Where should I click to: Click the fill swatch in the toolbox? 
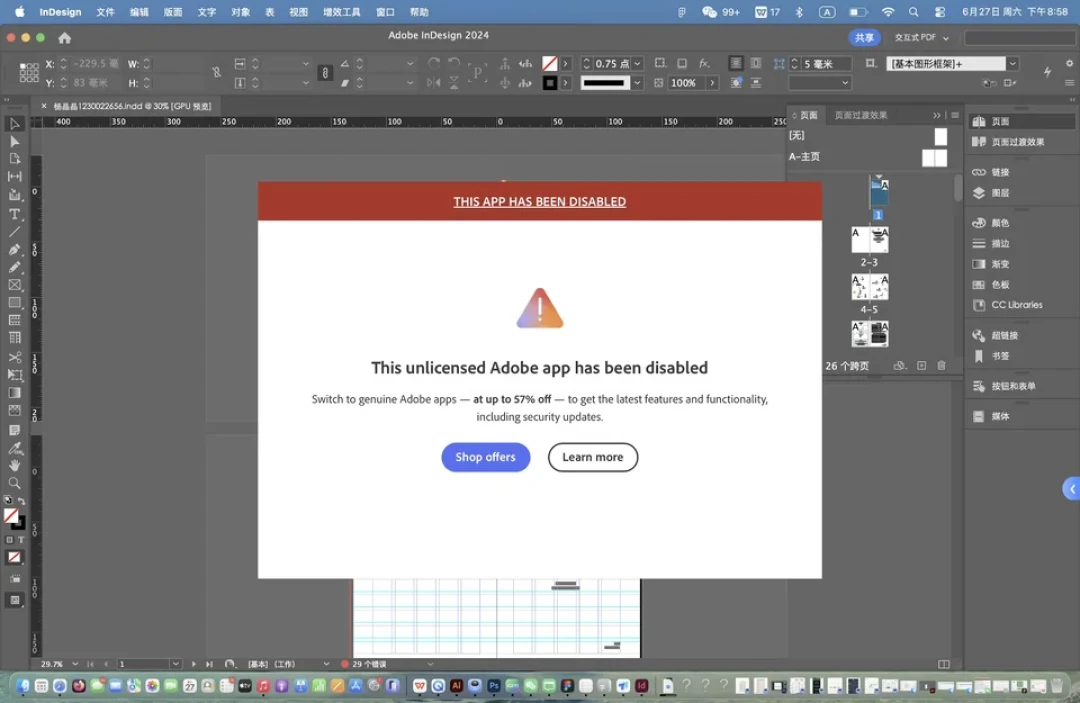(11, 516)
